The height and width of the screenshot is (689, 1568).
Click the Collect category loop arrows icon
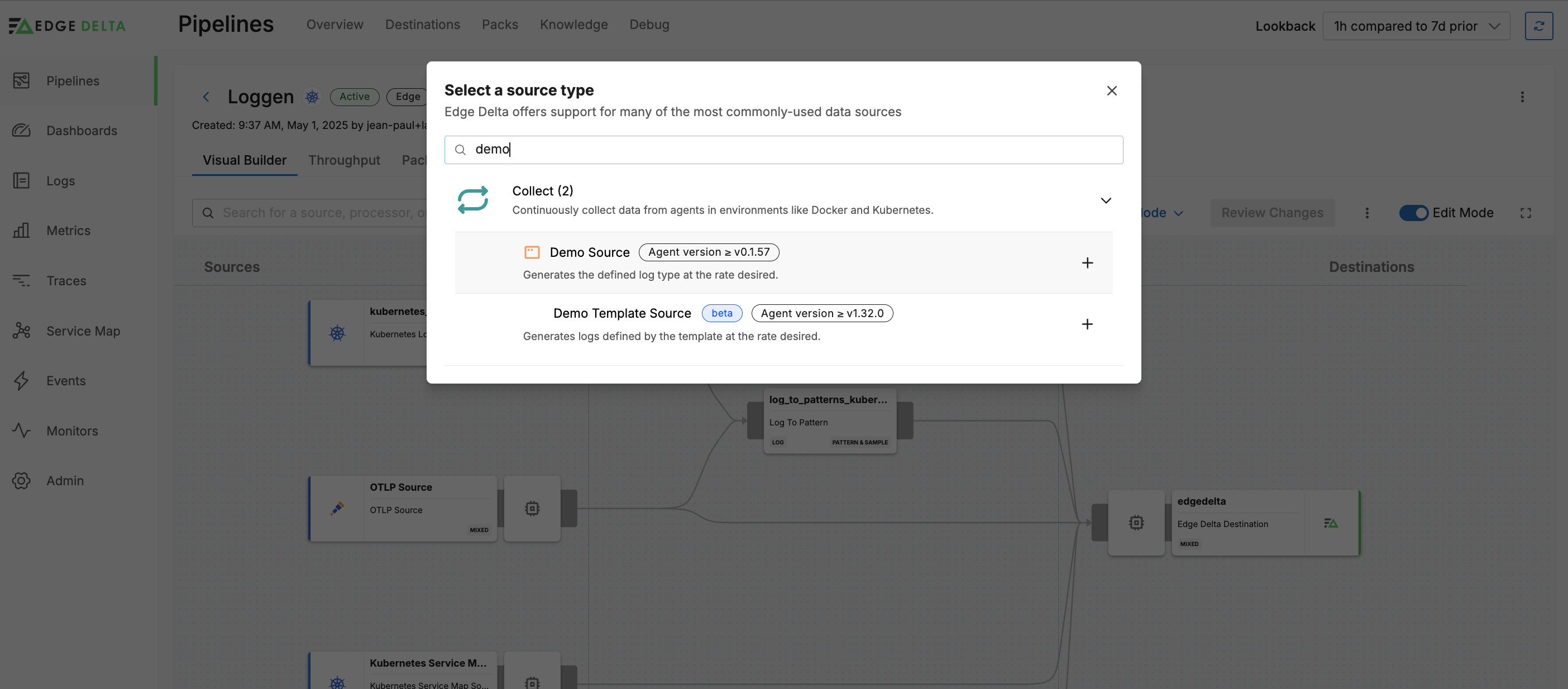pos(473,200)
